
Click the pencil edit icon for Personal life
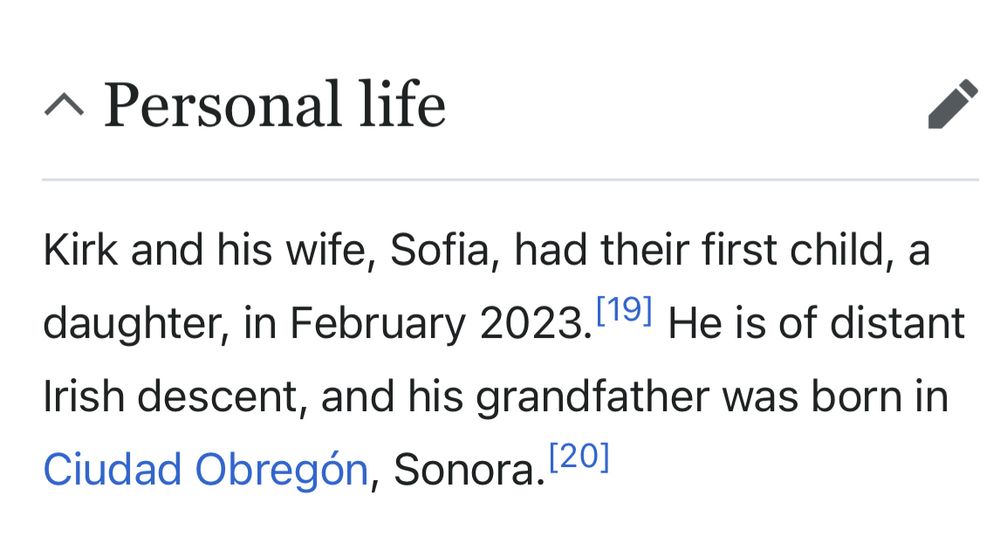952,104
